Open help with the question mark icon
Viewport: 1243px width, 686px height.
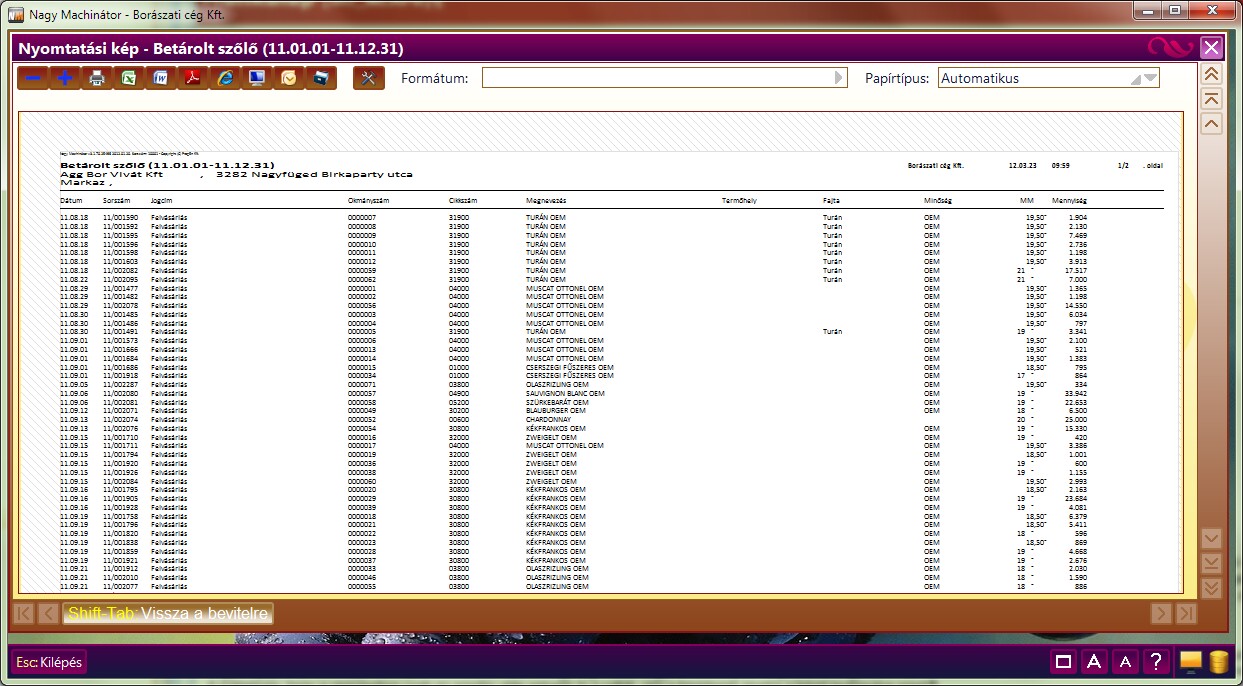1156,661
